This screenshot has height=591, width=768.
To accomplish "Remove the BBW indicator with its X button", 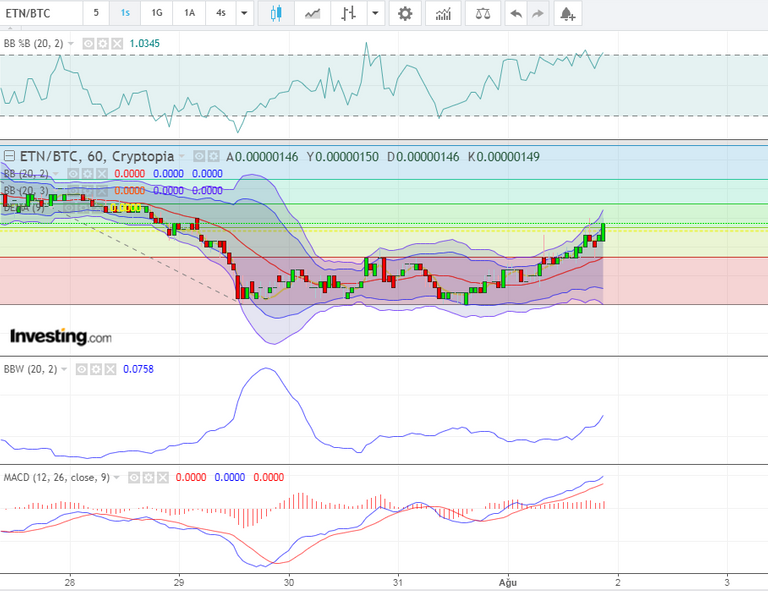I will (111, 369).
